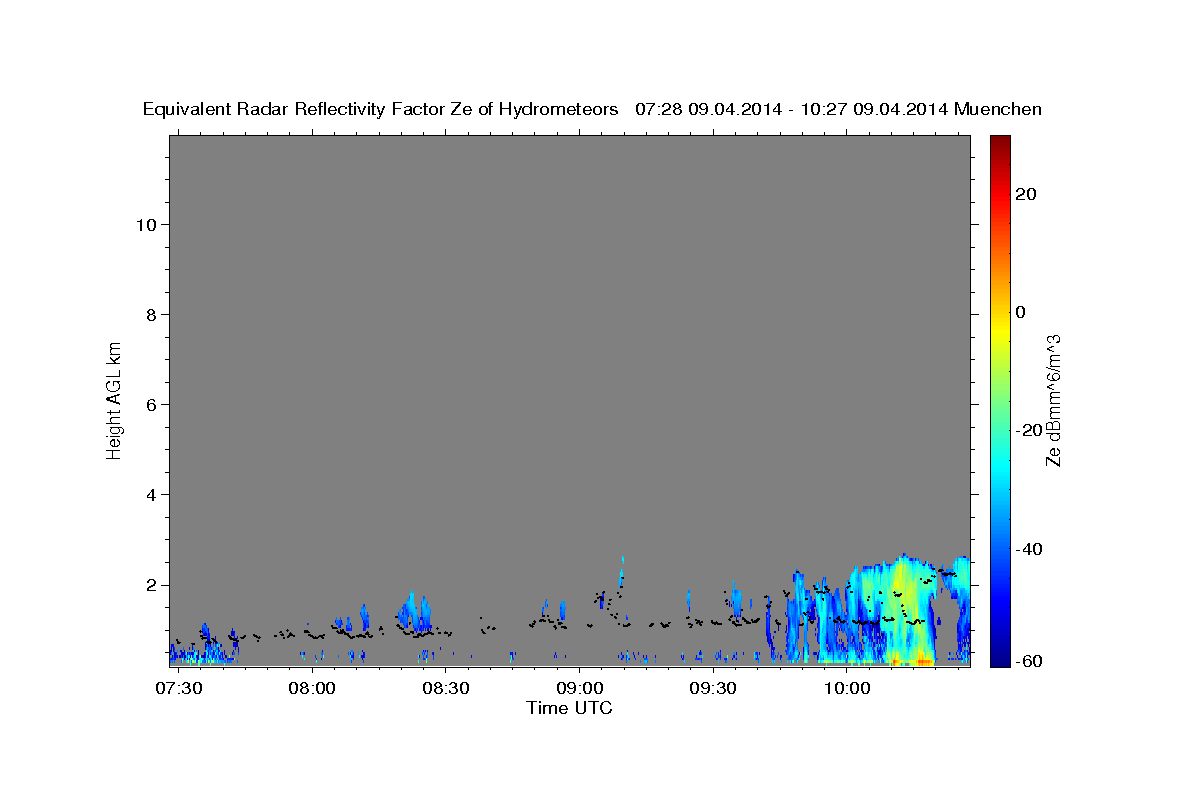Click the height tick label 2
Image resolution: width=1200 pixels, height=800 pixels.
[x=153, y=585]
